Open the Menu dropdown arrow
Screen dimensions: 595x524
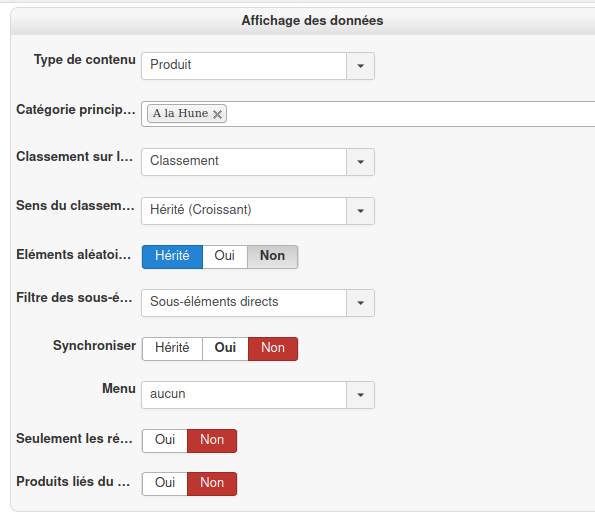click(x=360, y=395)
